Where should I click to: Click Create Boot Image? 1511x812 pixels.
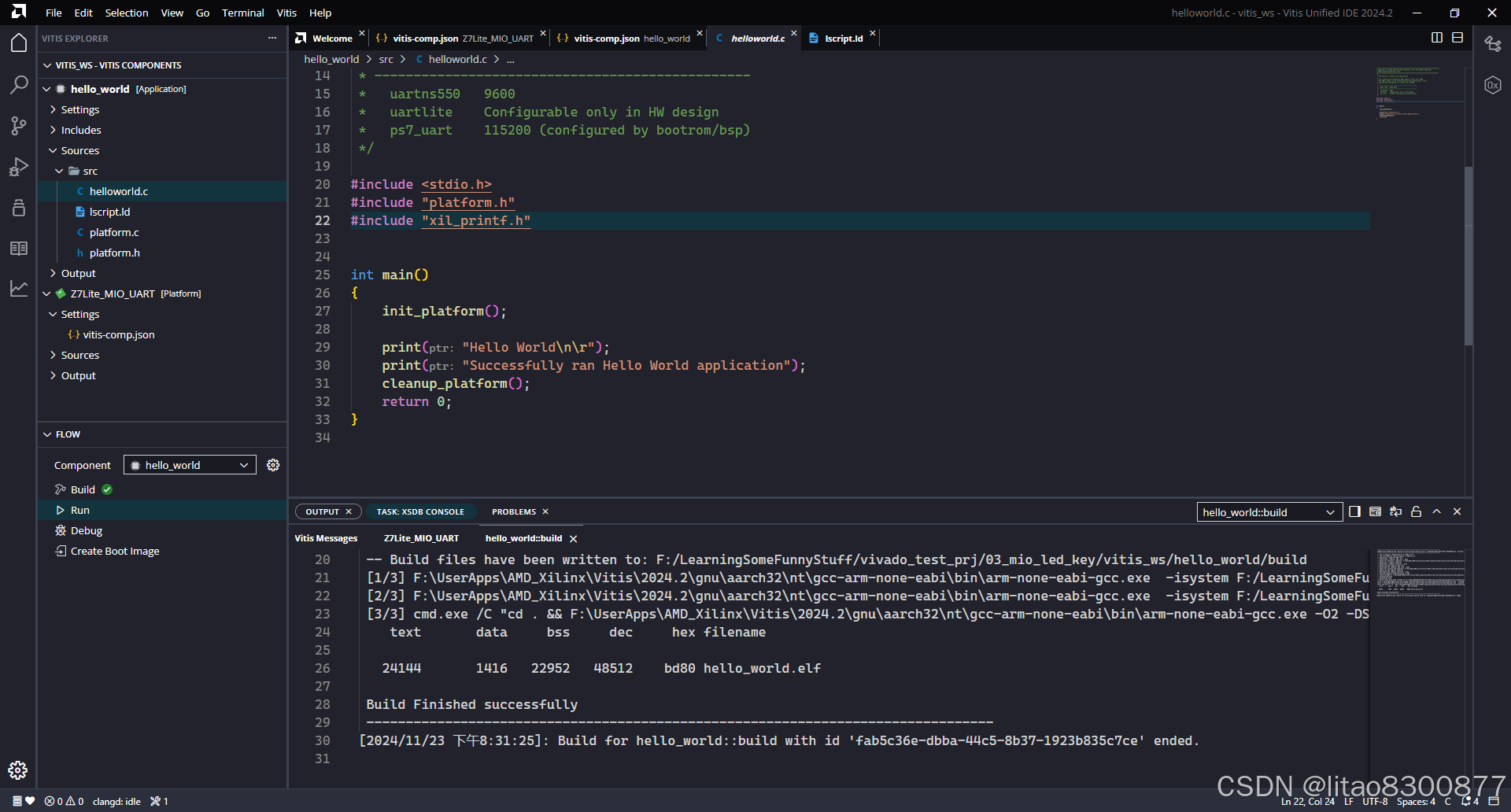coord(115,551)
